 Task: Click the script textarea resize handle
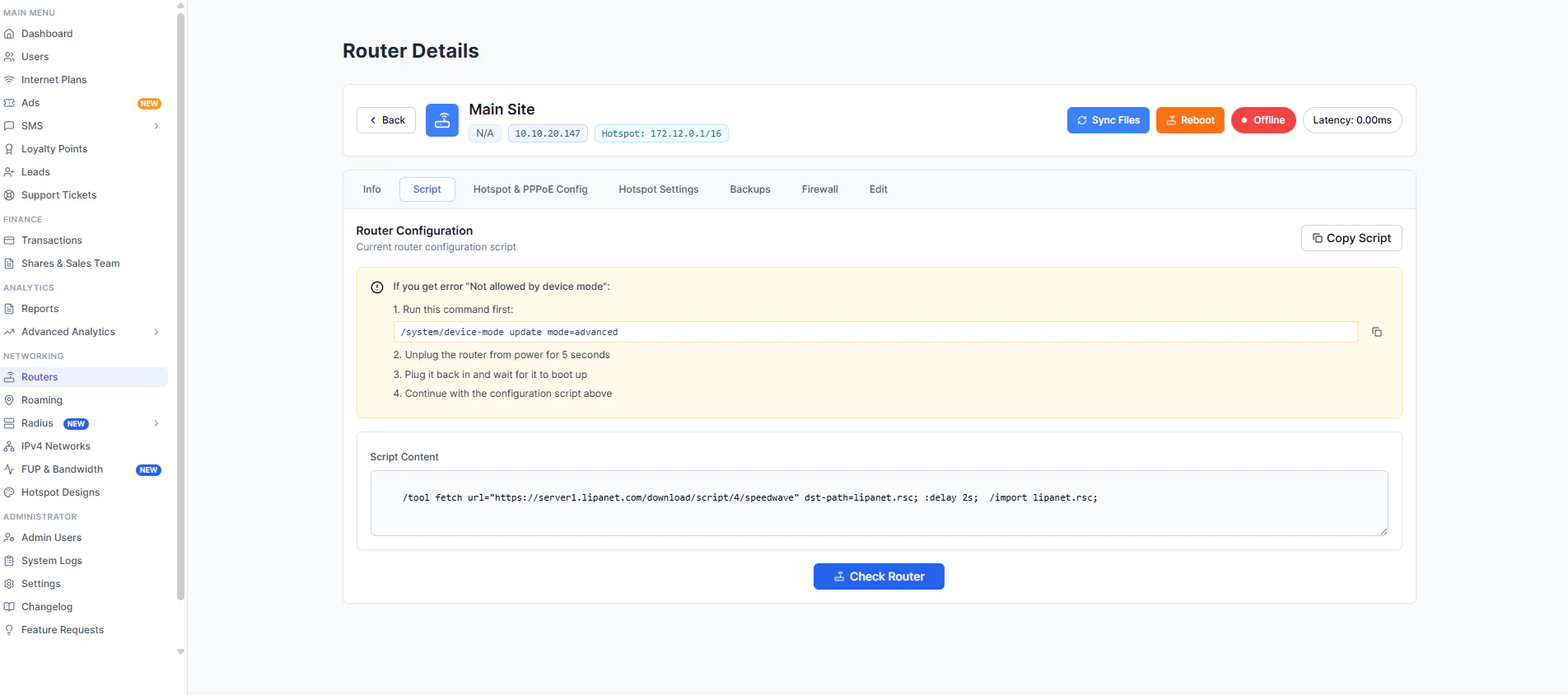tap(1384, 531)
